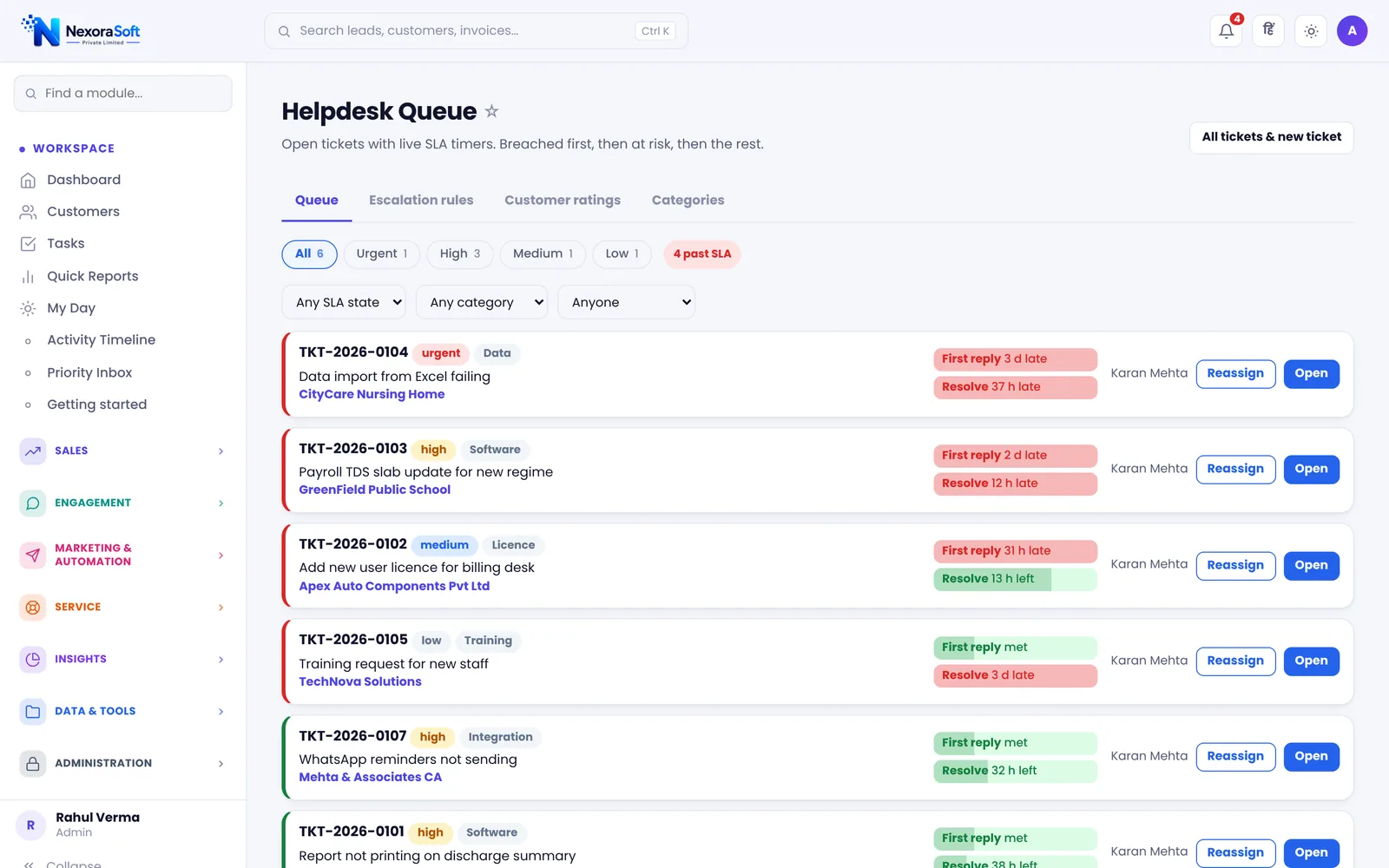The width and height of the screenshot is (1389, 868).
Task: Open Dashboard from the sidebar
Action: 83,180
